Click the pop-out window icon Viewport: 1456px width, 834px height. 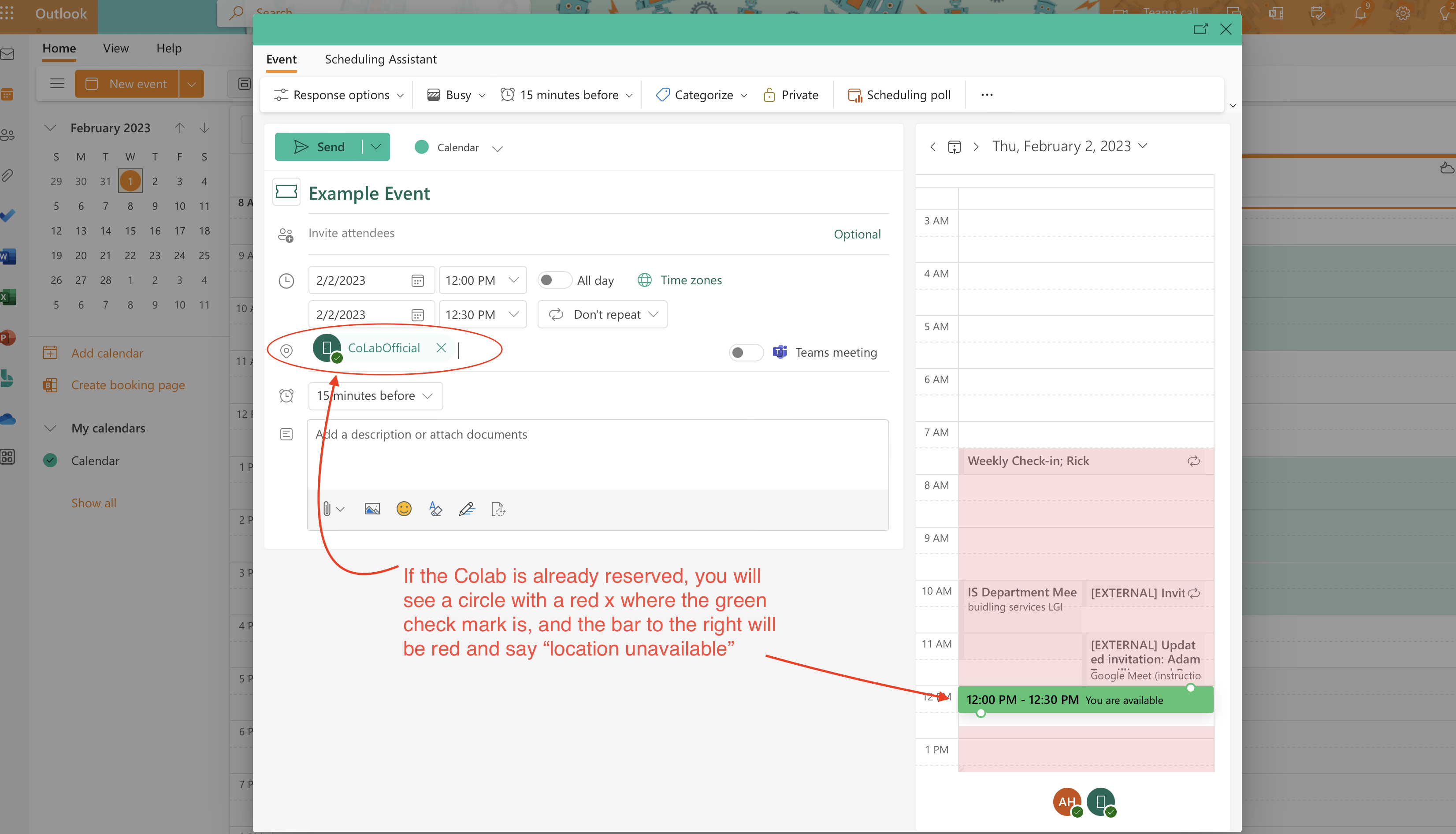point(1200,29)
